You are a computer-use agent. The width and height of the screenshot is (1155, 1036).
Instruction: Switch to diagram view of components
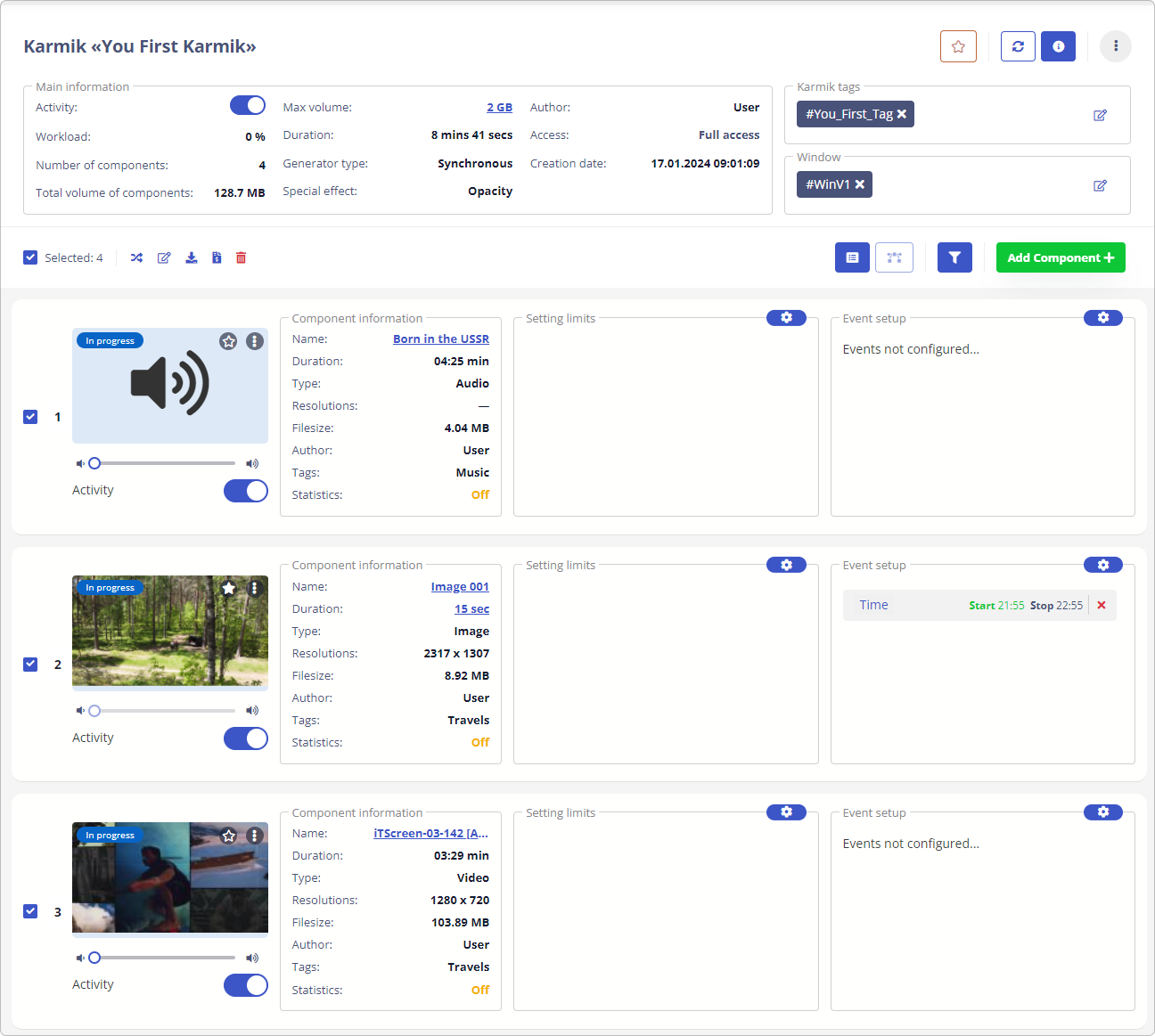coord(894,257)
